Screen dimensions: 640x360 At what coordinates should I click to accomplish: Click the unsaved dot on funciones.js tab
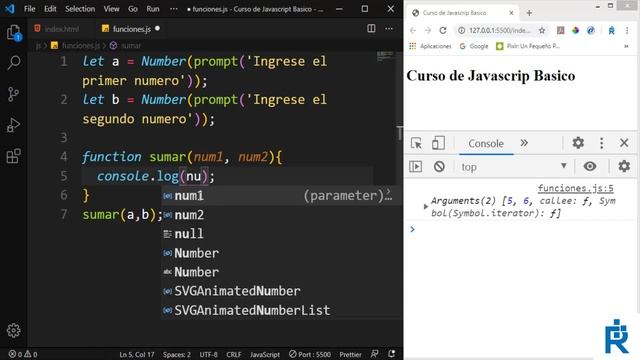(158, 29)
